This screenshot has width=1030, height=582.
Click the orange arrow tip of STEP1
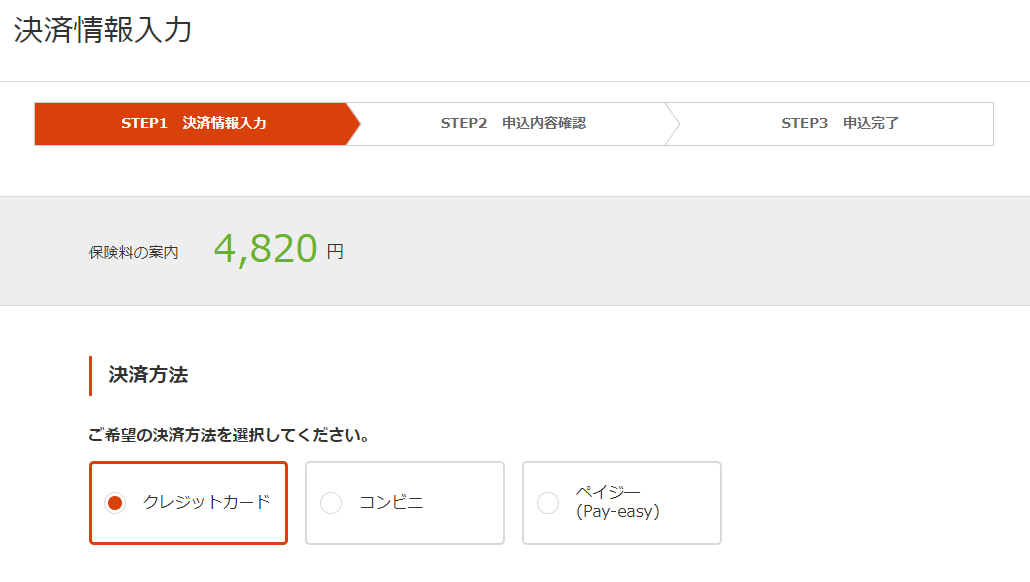click(x=353, y=123)
